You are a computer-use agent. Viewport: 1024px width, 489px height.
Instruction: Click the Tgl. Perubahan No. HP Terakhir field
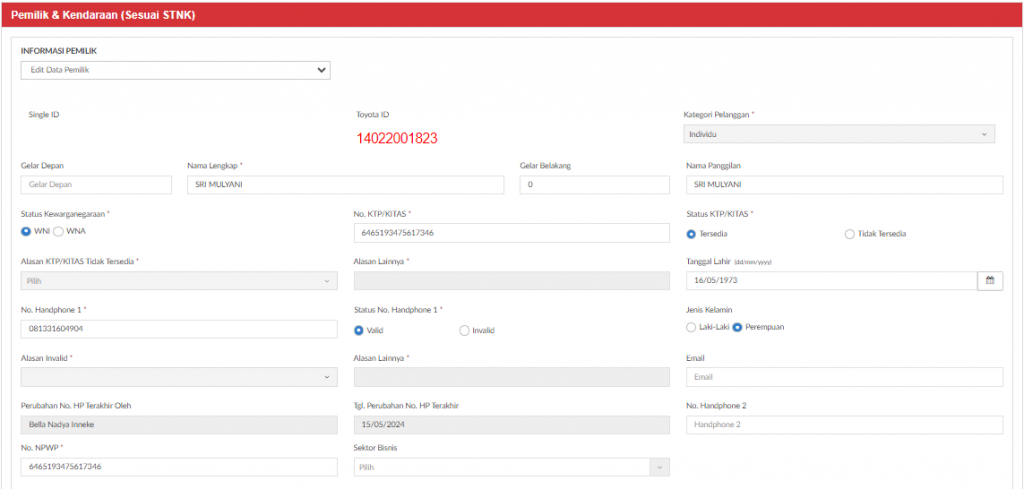click(x=511, y=425)
